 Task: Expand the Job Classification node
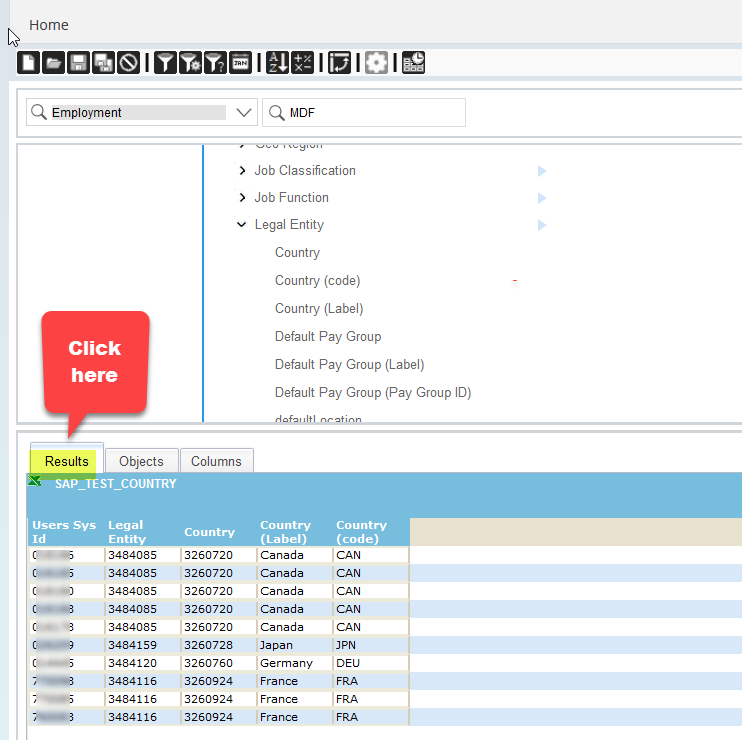pos(242,170)
